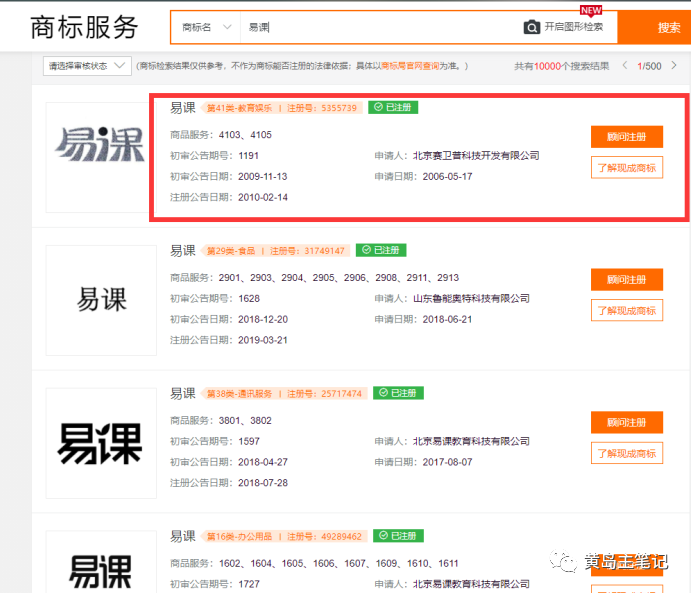Click the 已注册 badge on class 41 result
Screen dimensions: 691x593
click(x=392, y=107)
